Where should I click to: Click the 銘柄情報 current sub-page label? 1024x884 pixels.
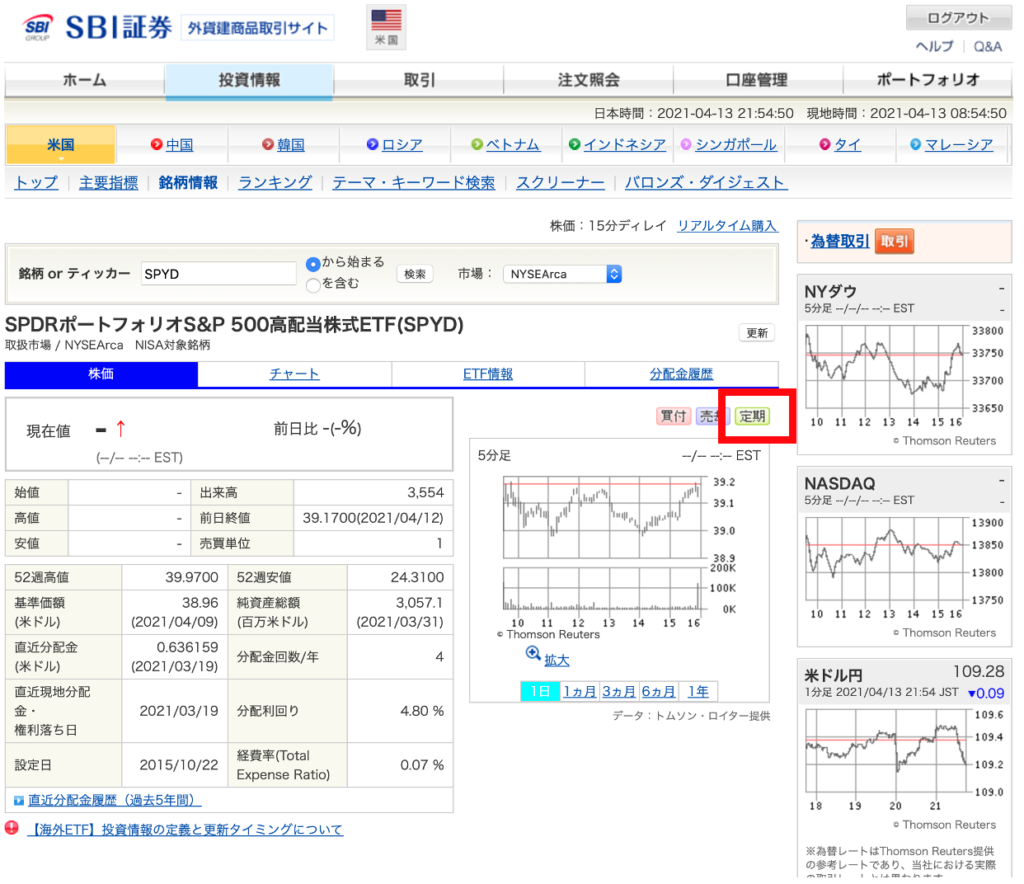[188, 183]
